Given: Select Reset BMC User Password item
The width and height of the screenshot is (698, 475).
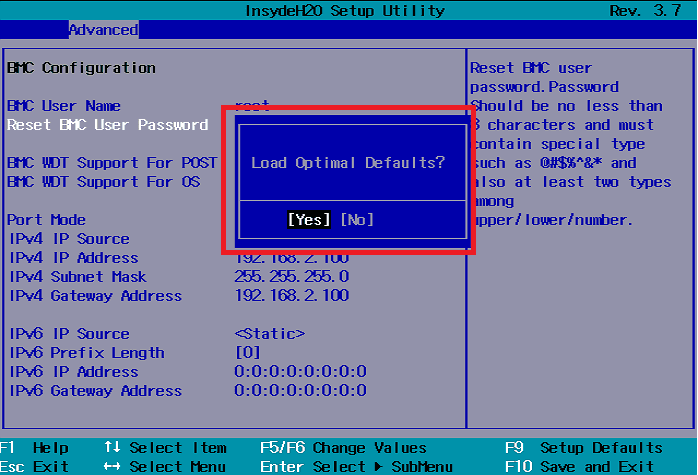Looking at the screenshot, I should point(107,125).
